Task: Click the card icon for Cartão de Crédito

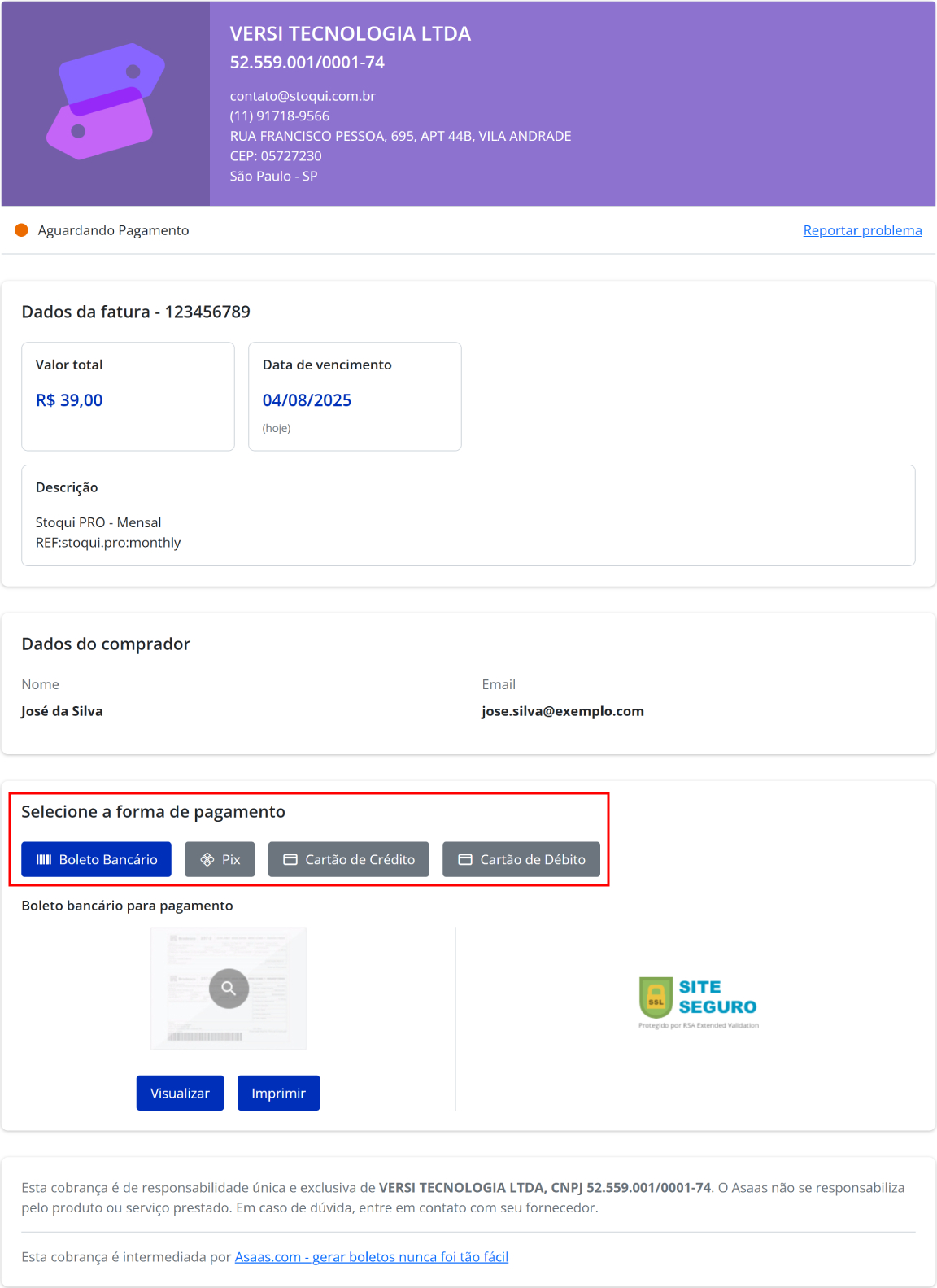Action: [x=290, y=859]
